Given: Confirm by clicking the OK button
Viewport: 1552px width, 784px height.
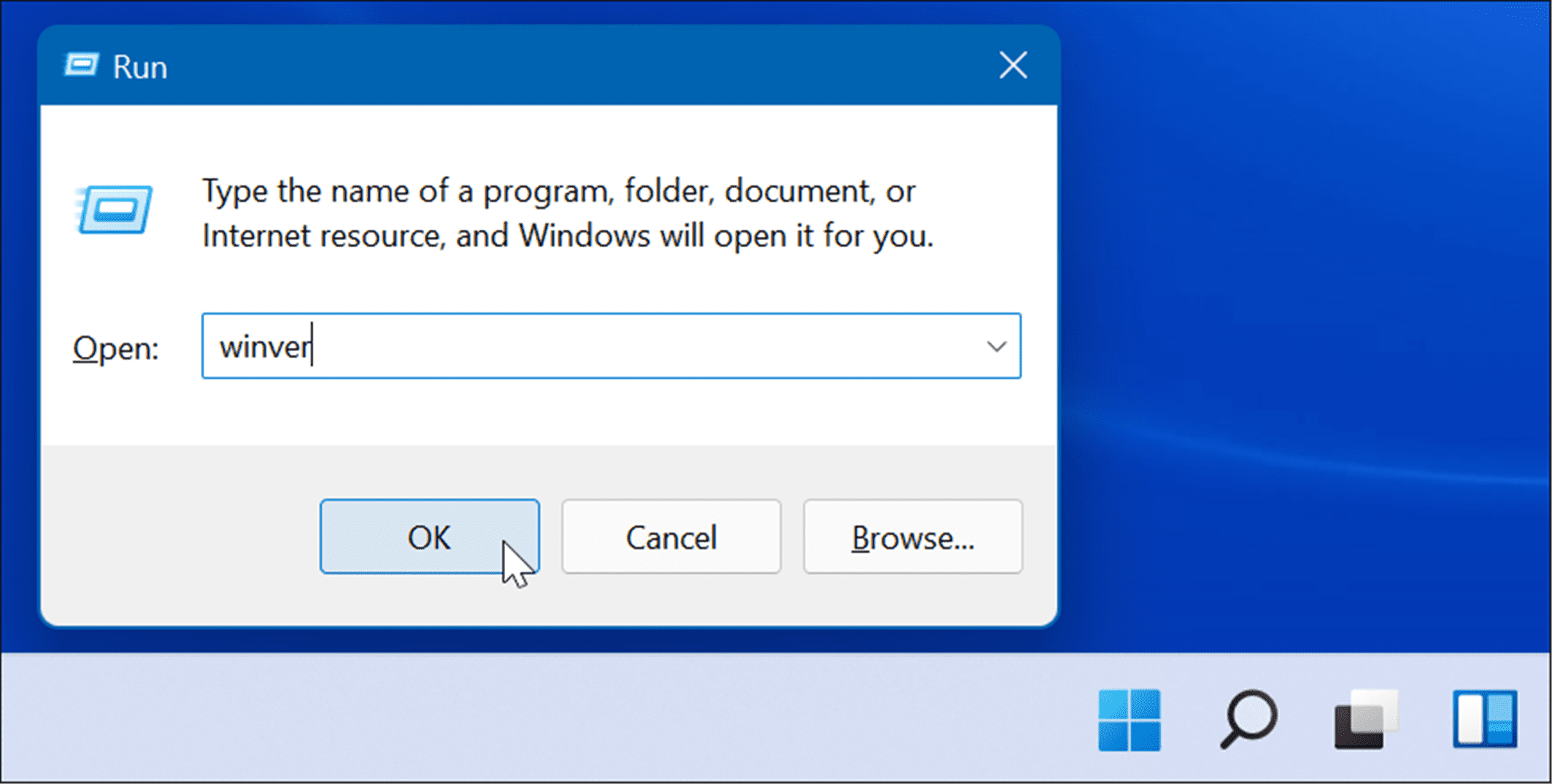Looking at the screenshot, I should pyautogui.click(x=429, y=537).
